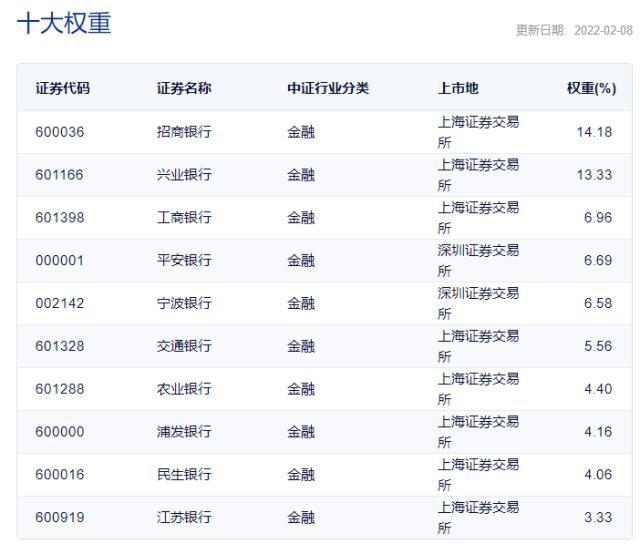
Task: Select stock code 000001
Action: (60, 260)
